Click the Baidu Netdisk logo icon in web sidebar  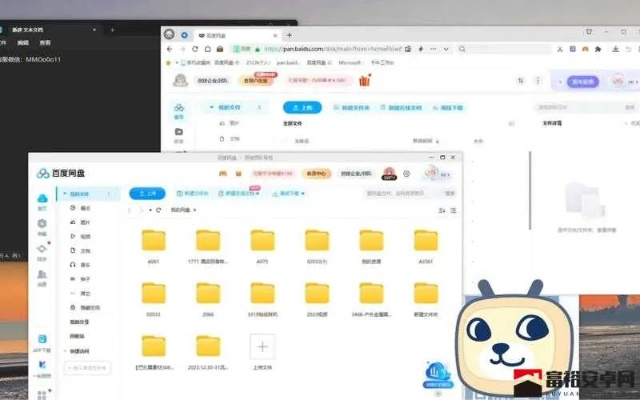point(179,108)
